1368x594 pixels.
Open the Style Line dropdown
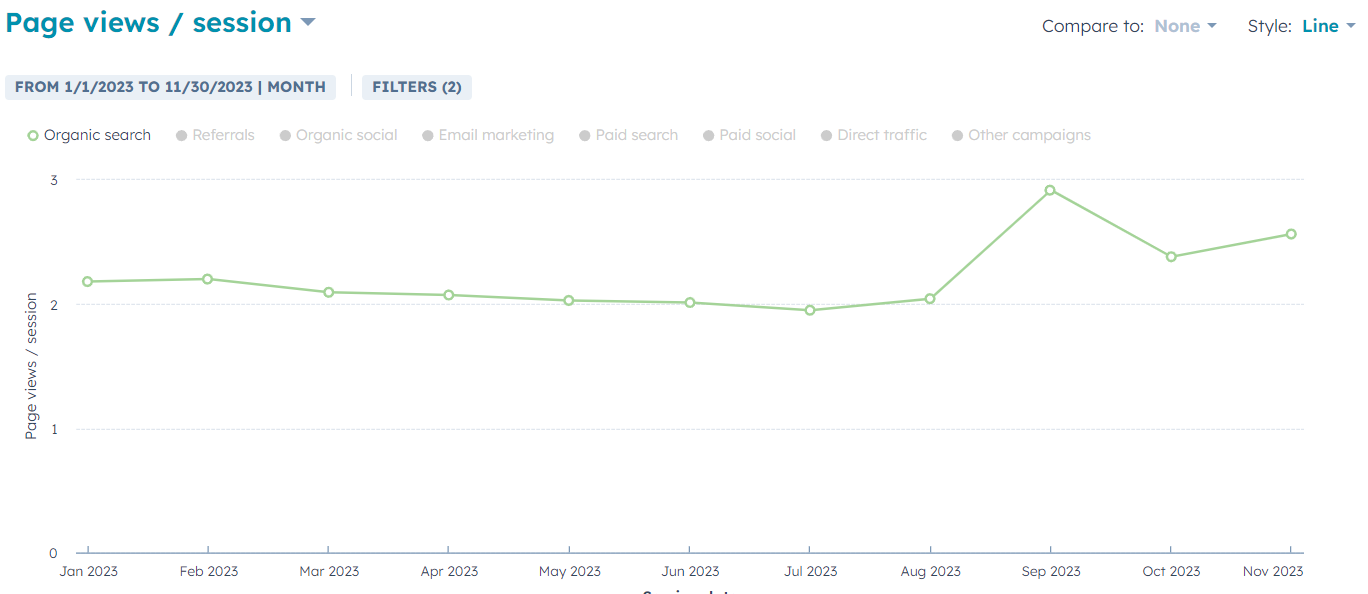tap(1328, 26)
